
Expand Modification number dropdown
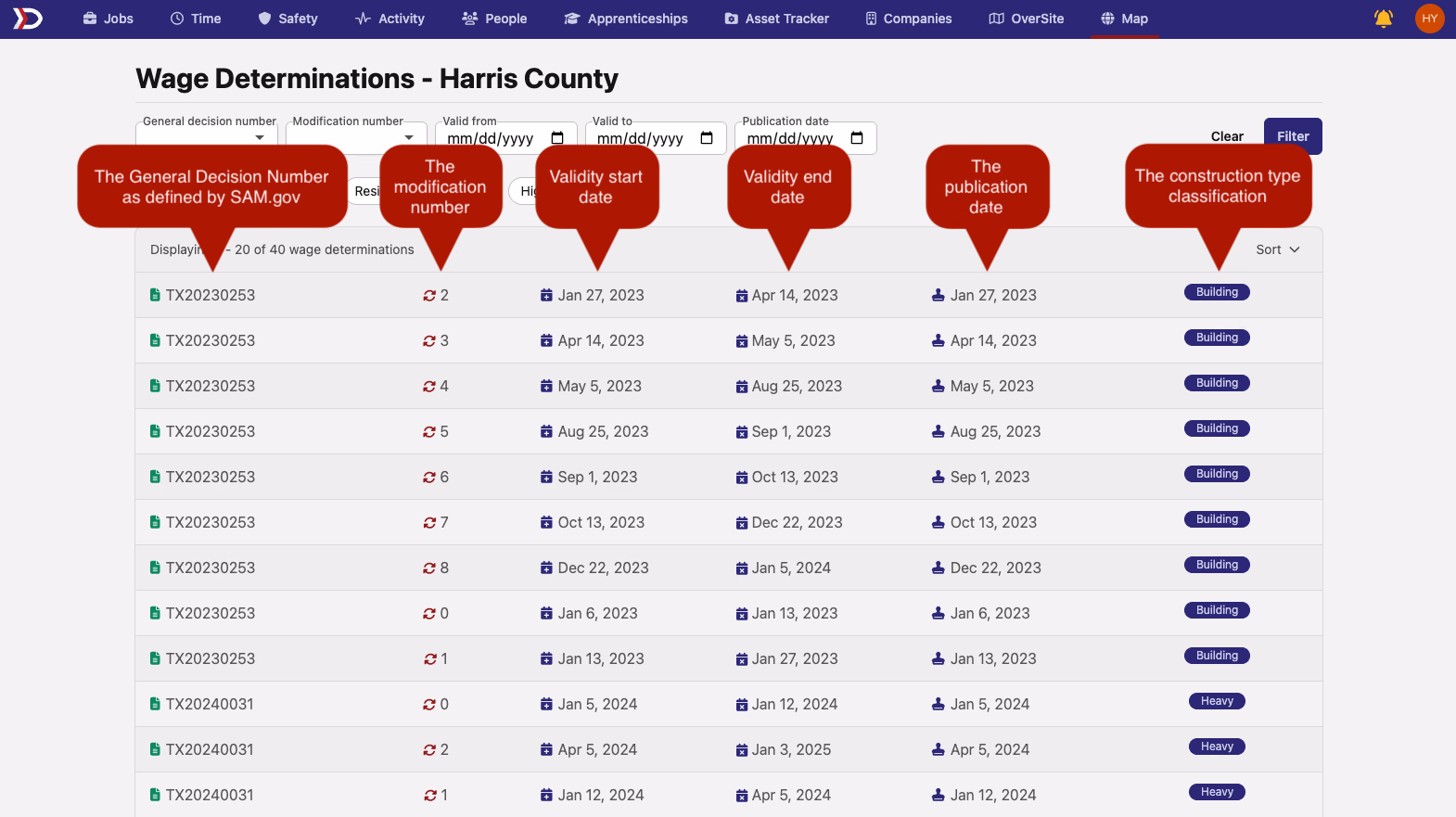click(x=409, y=138)
